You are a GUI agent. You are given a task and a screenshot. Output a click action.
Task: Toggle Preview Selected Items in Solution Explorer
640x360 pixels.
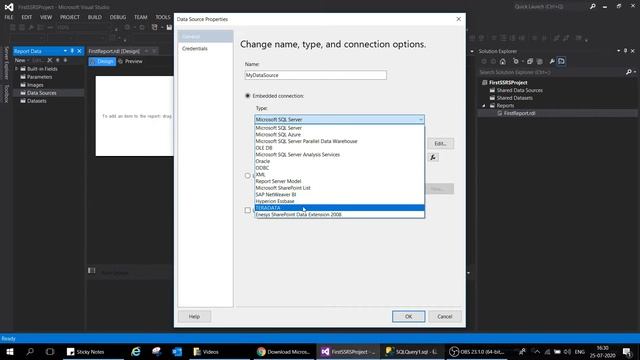pos(562,61)
